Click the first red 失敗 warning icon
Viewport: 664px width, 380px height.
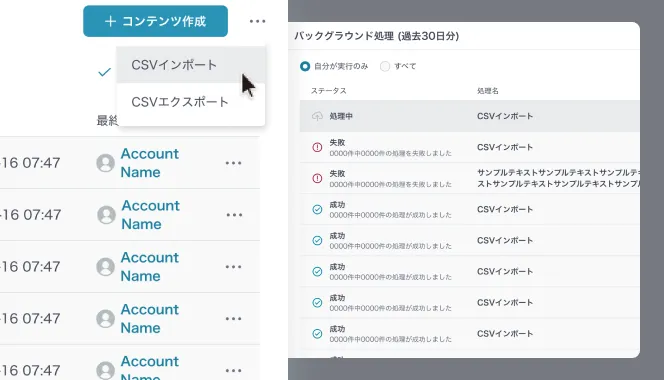click(x=317, y=147)
